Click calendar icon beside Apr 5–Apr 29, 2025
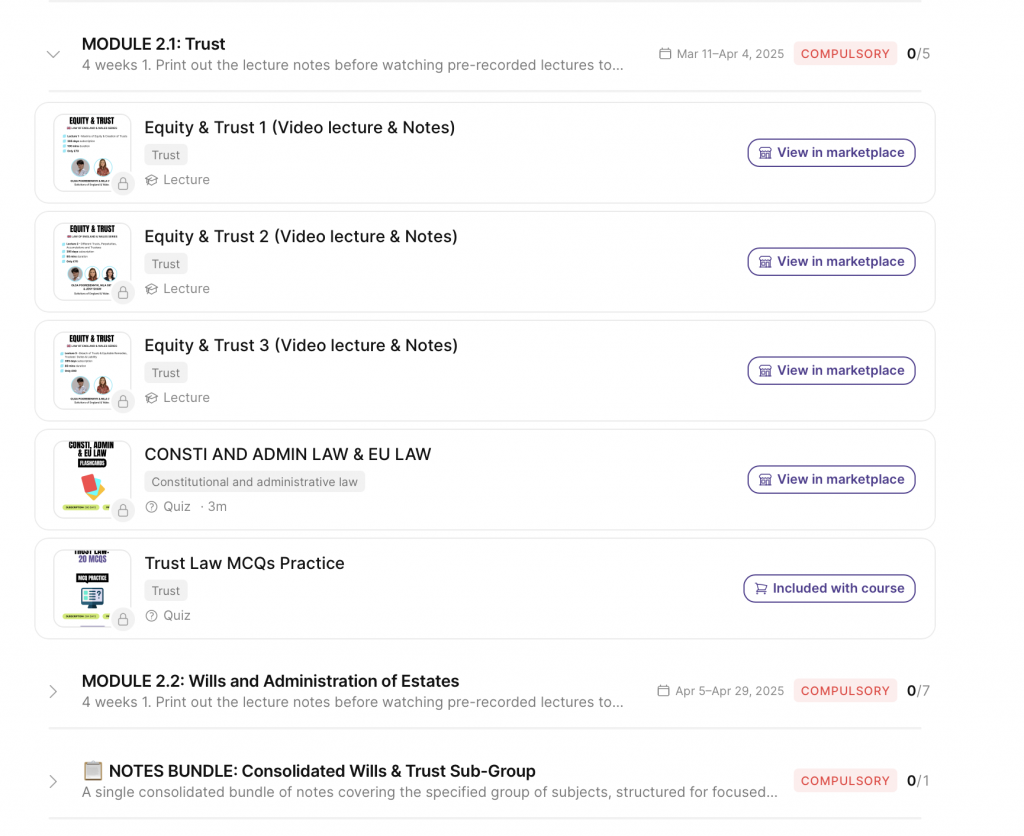The height and width of the screenshot is (836, 1024). 664,690
